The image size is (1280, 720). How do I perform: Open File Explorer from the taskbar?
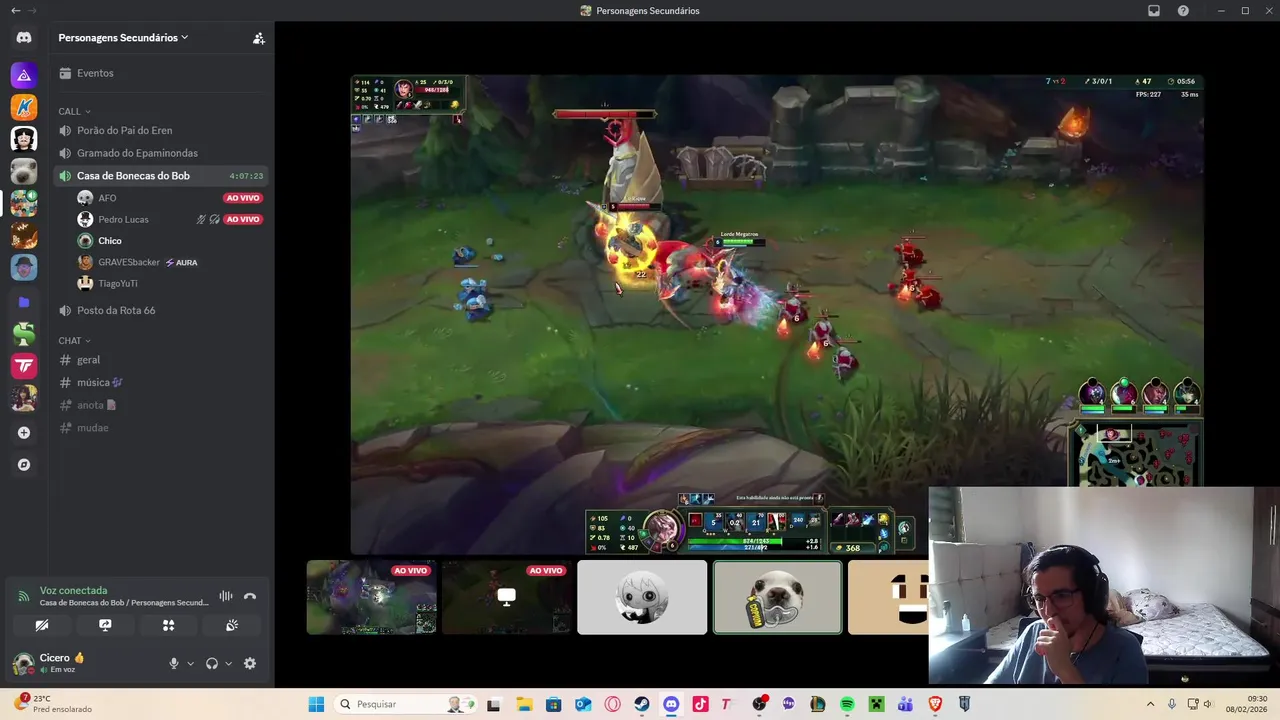(x=524, y=704)
